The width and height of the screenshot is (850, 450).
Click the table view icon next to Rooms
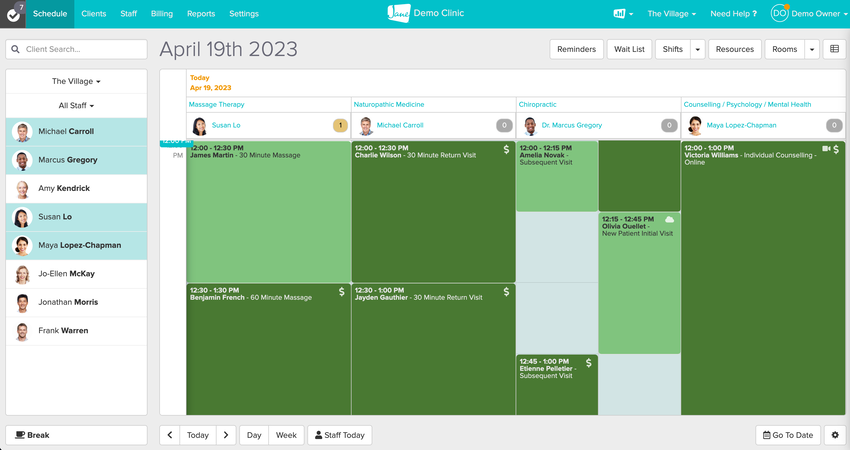click(834, 49)
